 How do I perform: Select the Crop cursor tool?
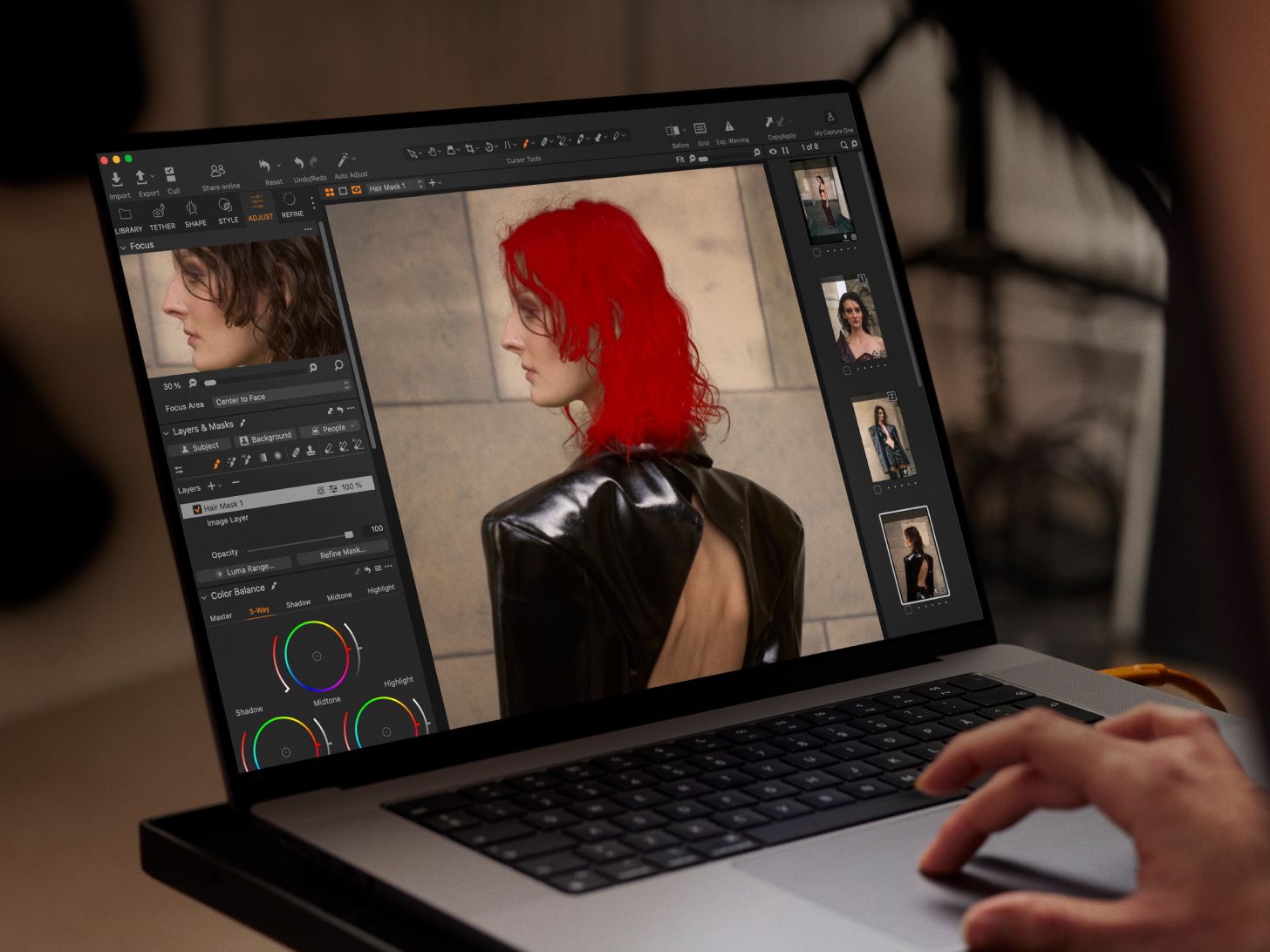coord(471,149)
